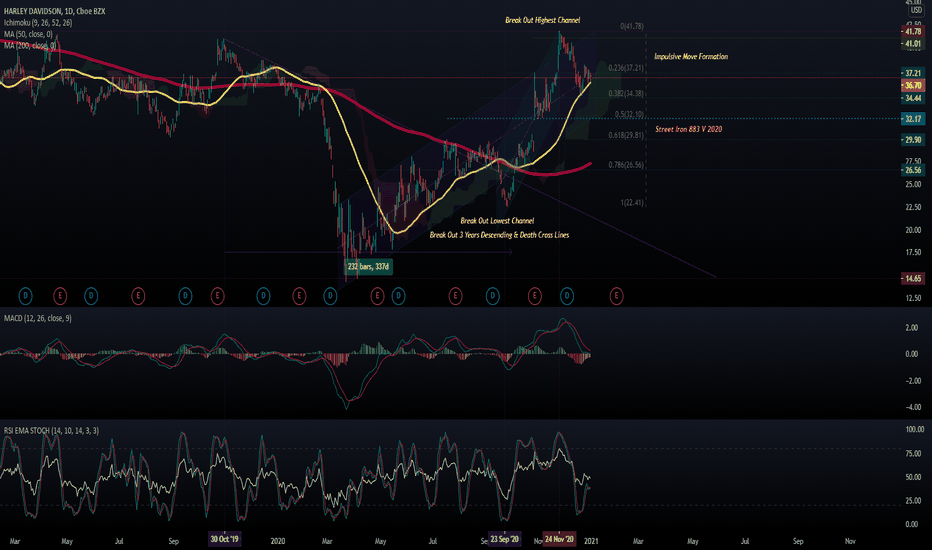Image resolution: width=932 pixels, height=550 pixels.
Task: Click the upcoming 2021 earnings E marker
Action: [616, 296]
